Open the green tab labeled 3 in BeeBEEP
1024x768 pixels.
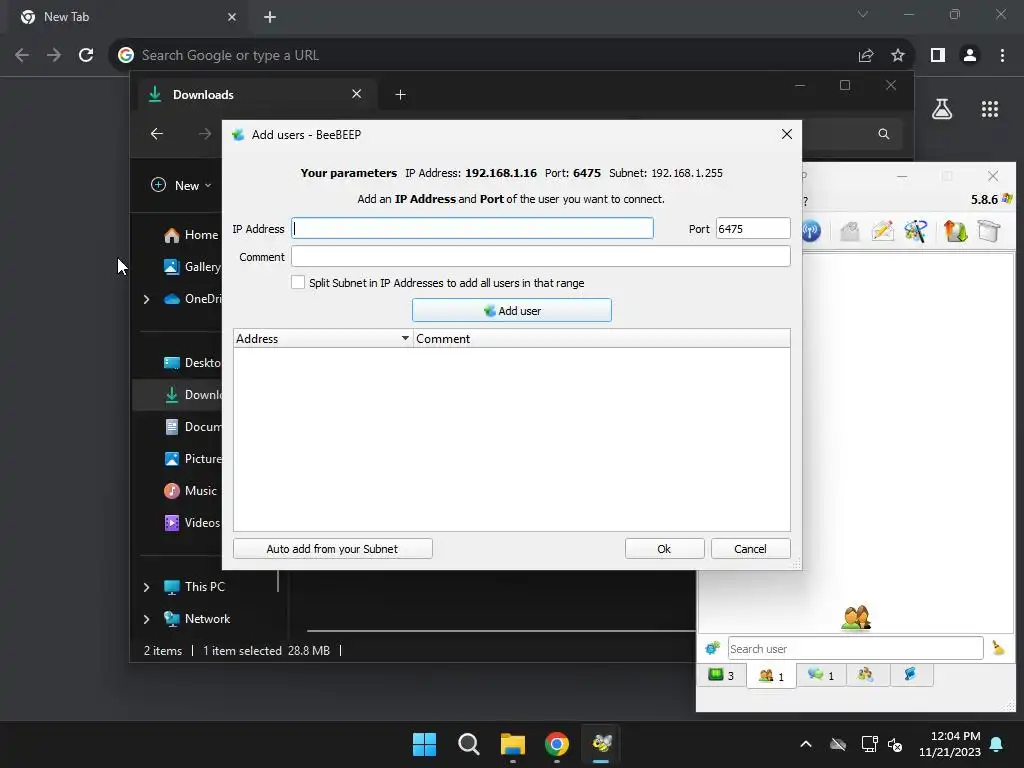coord(722,675)
